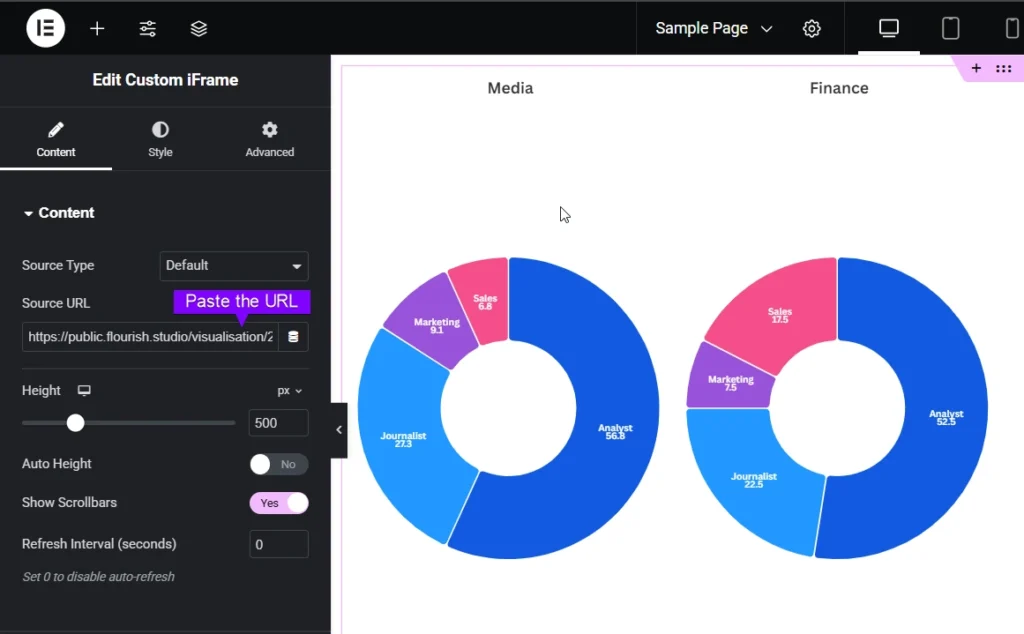This screenshot has width=1024, height=634.
Task: Open the Source Type dropdown
Action: [x=234, y=266]
